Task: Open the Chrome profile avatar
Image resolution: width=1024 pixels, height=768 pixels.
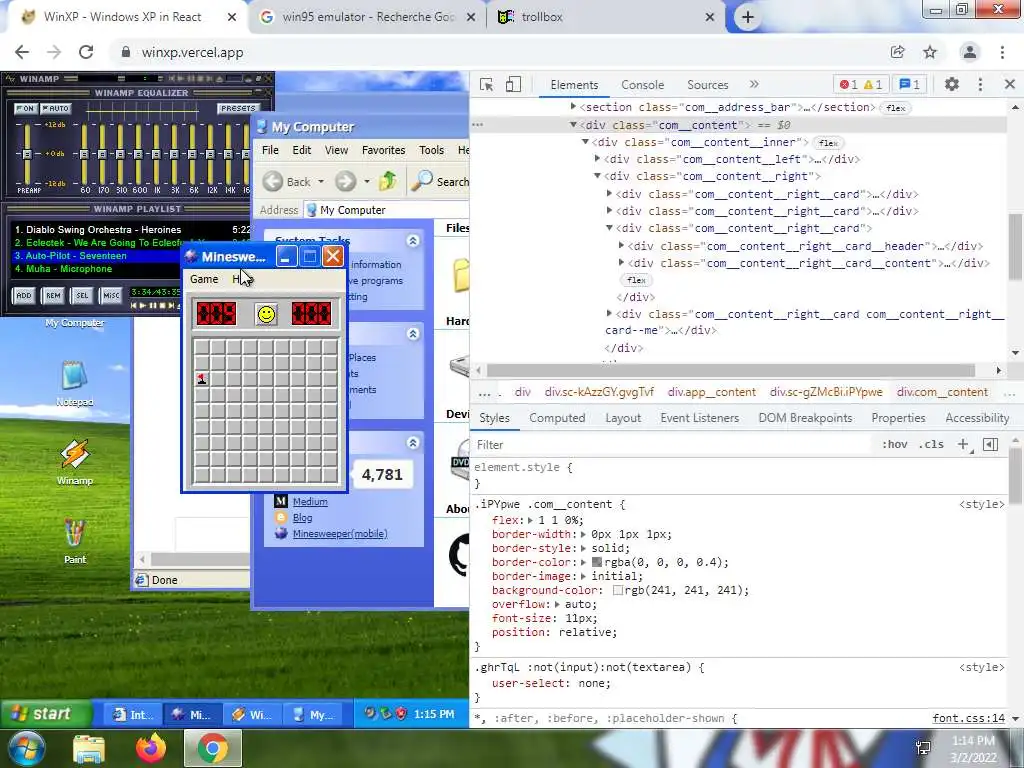Action: tap(970, 52)
